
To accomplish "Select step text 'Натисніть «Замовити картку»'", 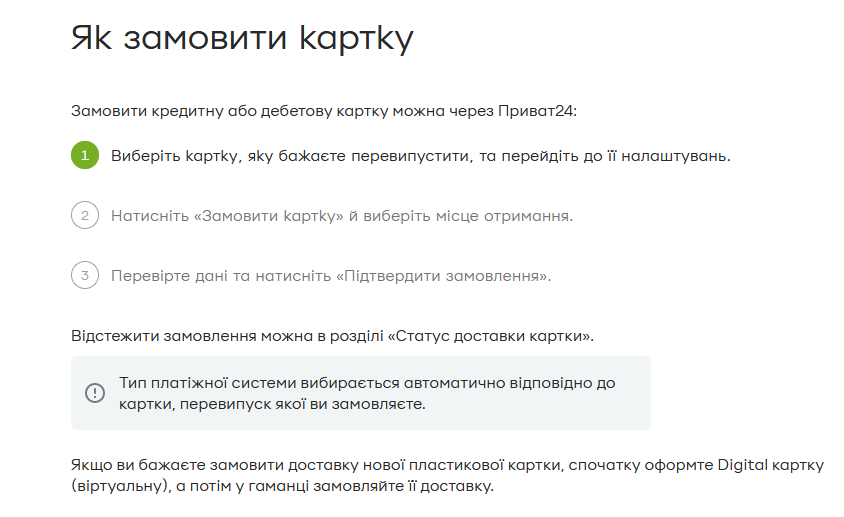I will [x=227, y=216].
